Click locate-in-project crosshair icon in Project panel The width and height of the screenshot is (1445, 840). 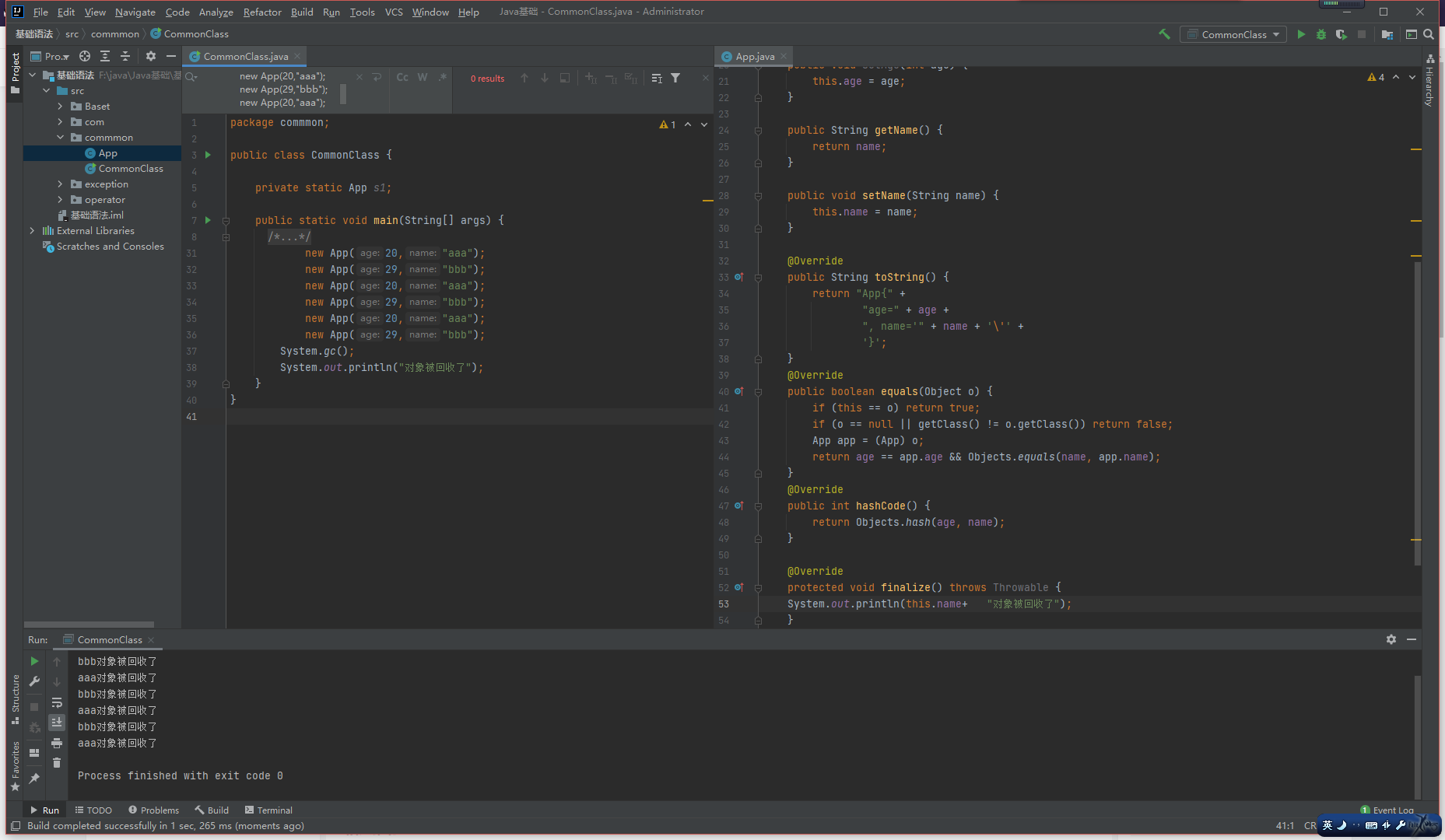point(85,56)
